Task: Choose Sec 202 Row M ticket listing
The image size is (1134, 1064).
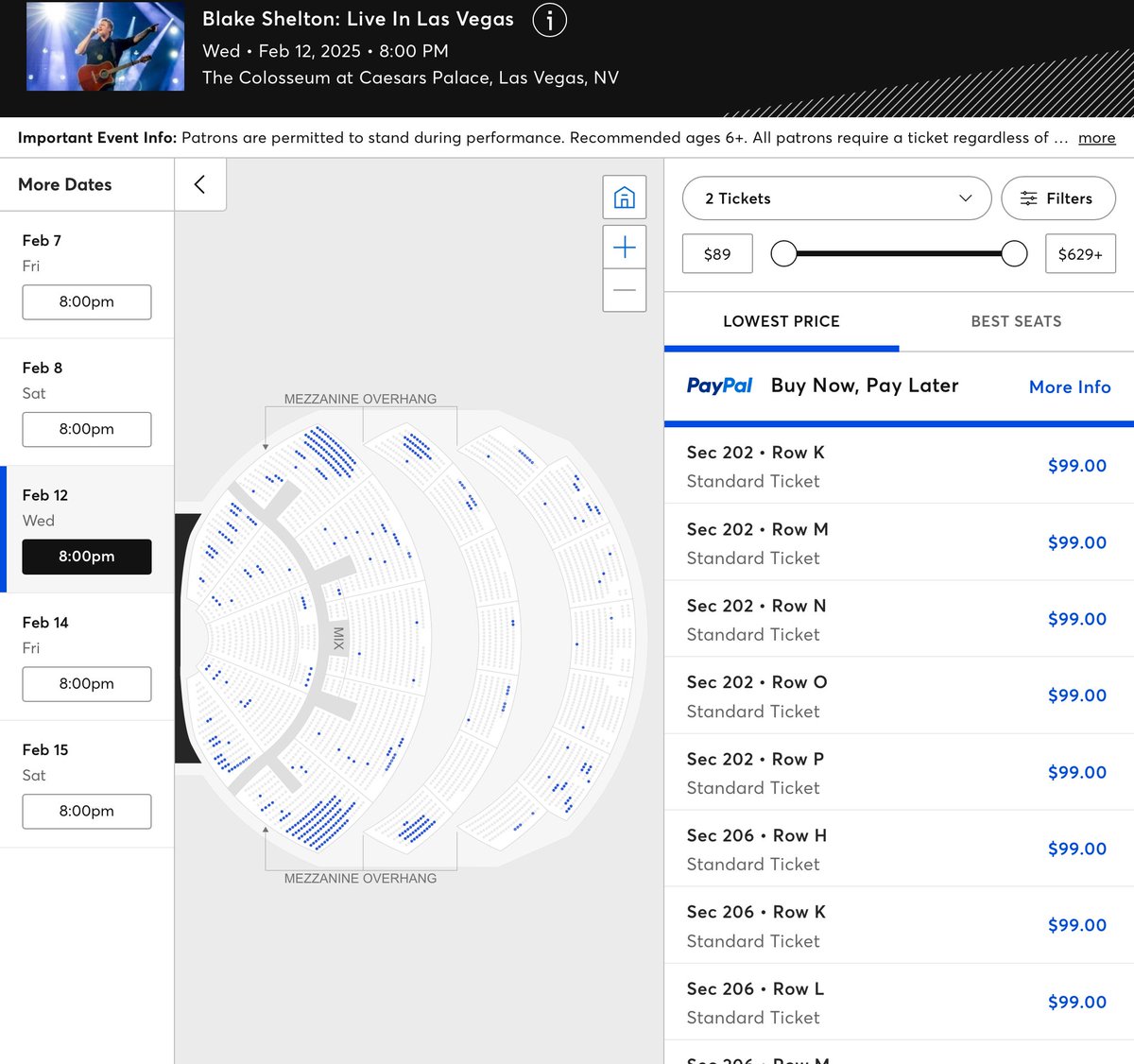Action: (x=899, y=542)
